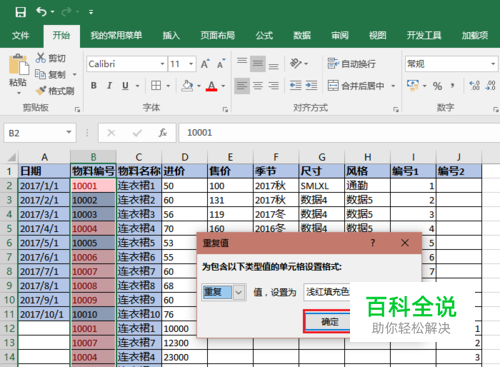Click the Undo arrow icon
The image size is (500, 367).
click(x=41, y=12)
